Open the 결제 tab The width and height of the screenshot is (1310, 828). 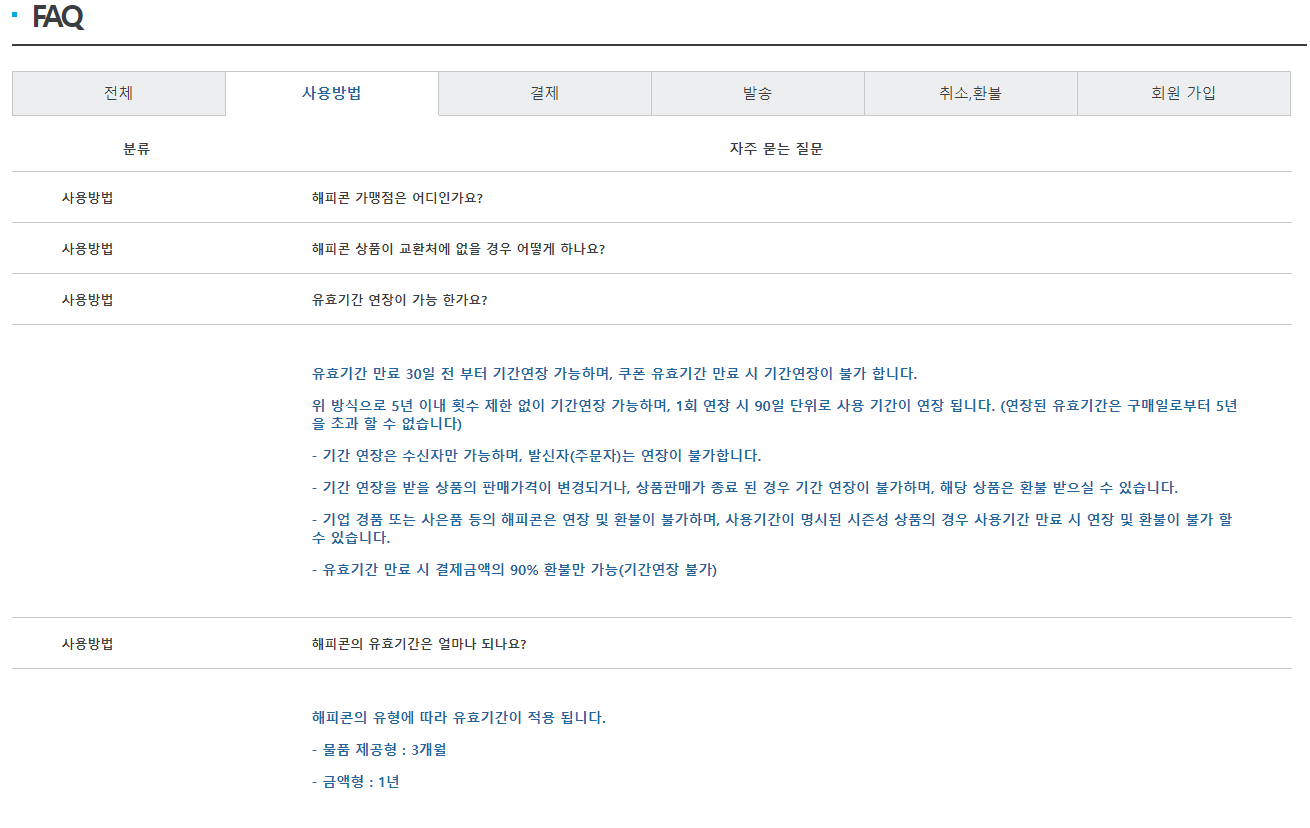[544, 92]
